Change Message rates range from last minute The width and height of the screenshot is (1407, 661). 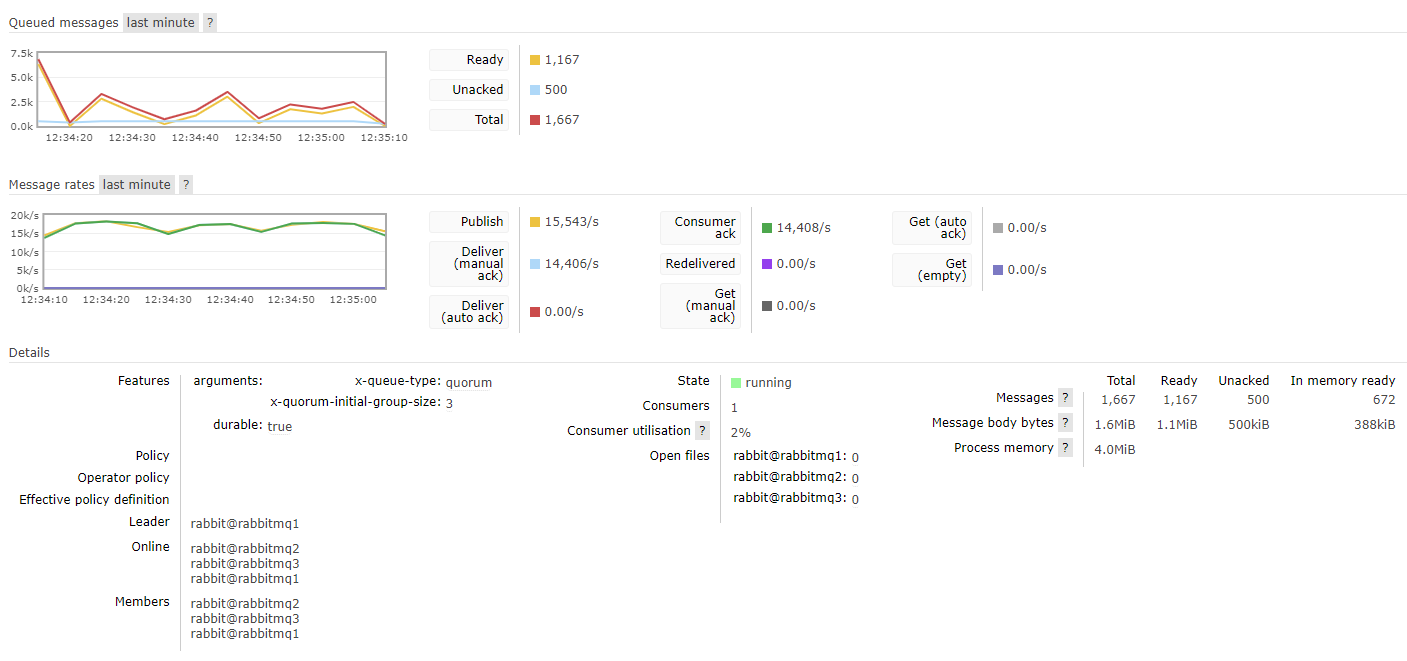click(136, 184)
